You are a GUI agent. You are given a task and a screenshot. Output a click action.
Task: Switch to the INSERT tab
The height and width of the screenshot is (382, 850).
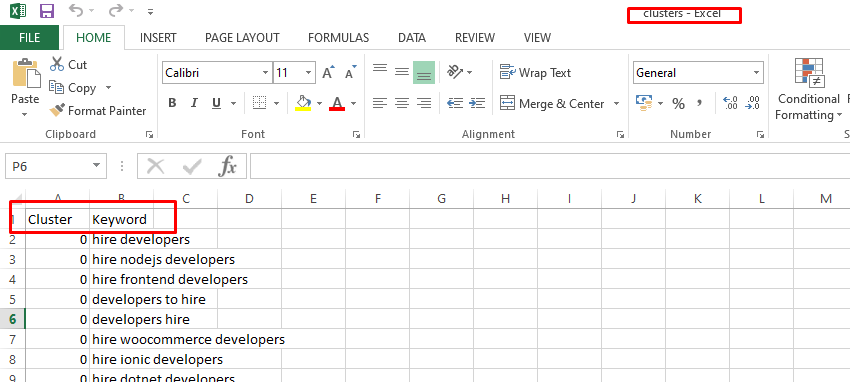(158, 37)
